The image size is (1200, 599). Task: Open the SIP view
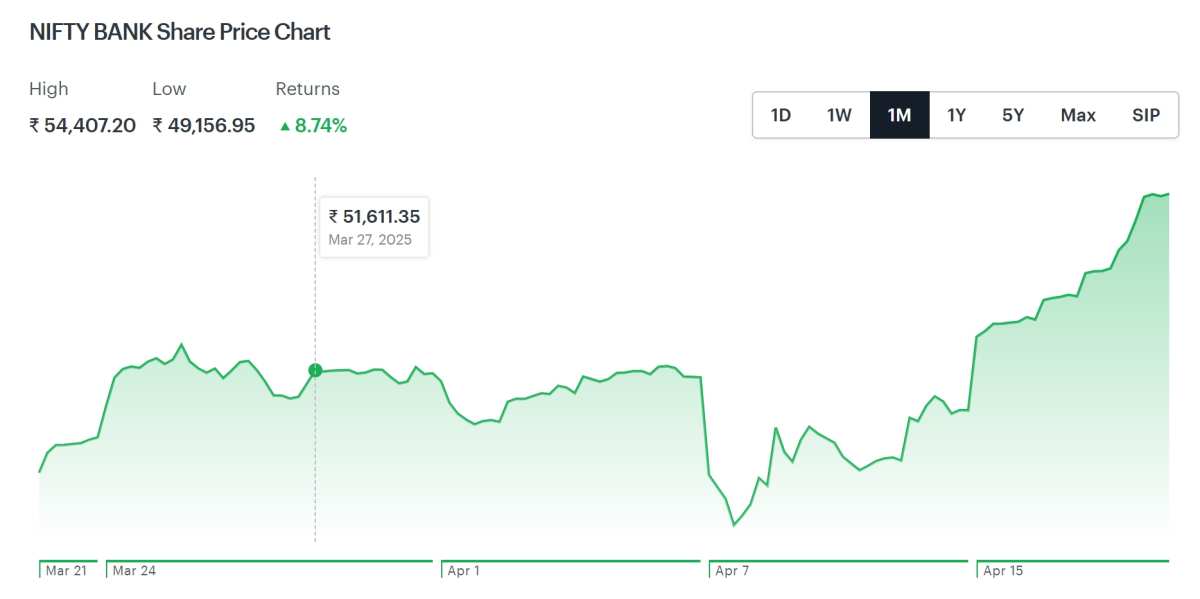[1146, 115]
